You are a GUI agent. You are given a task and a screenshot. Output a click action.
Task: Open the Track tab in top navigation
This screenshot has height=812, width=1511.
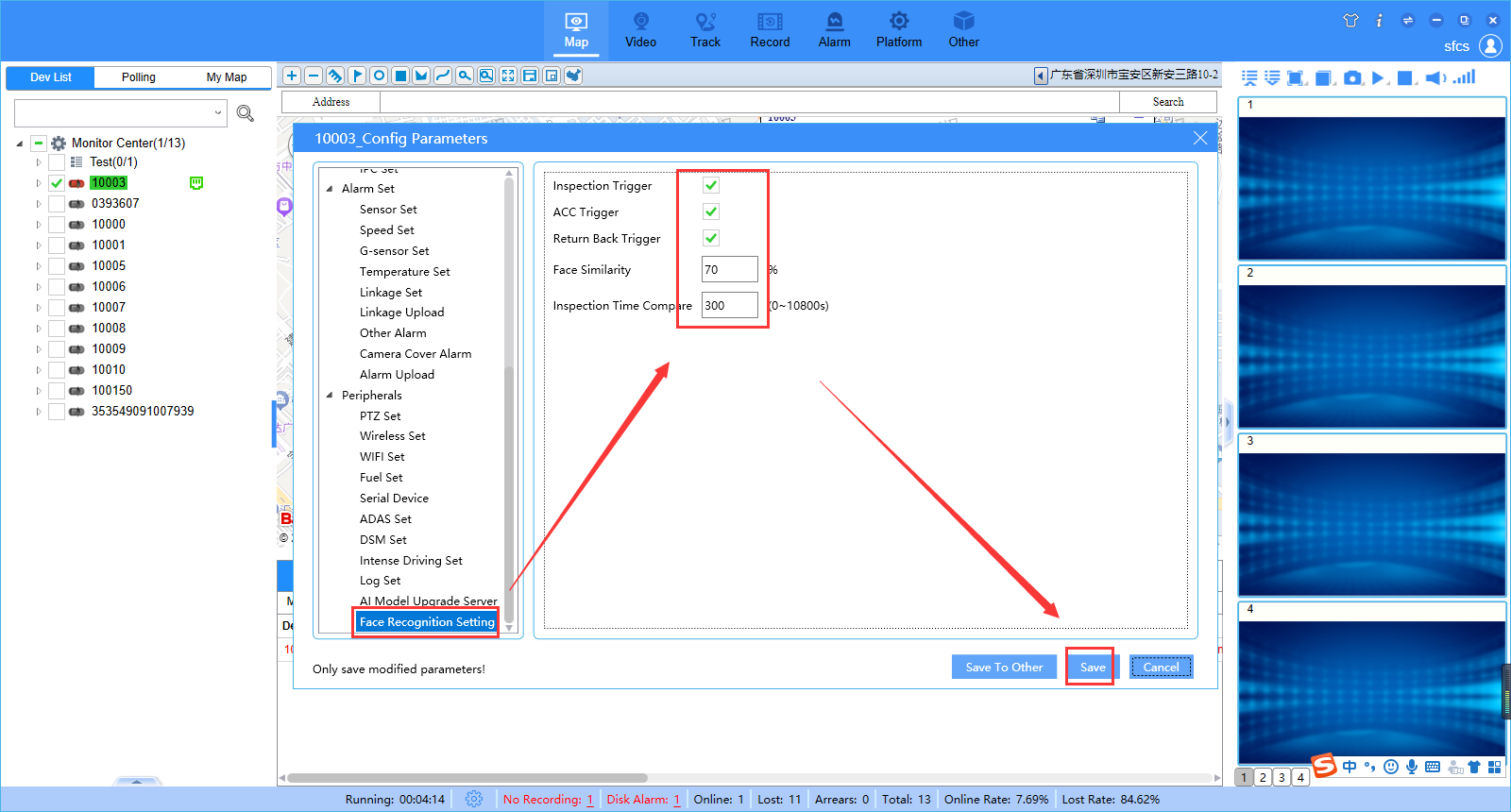tap(705, 30)
